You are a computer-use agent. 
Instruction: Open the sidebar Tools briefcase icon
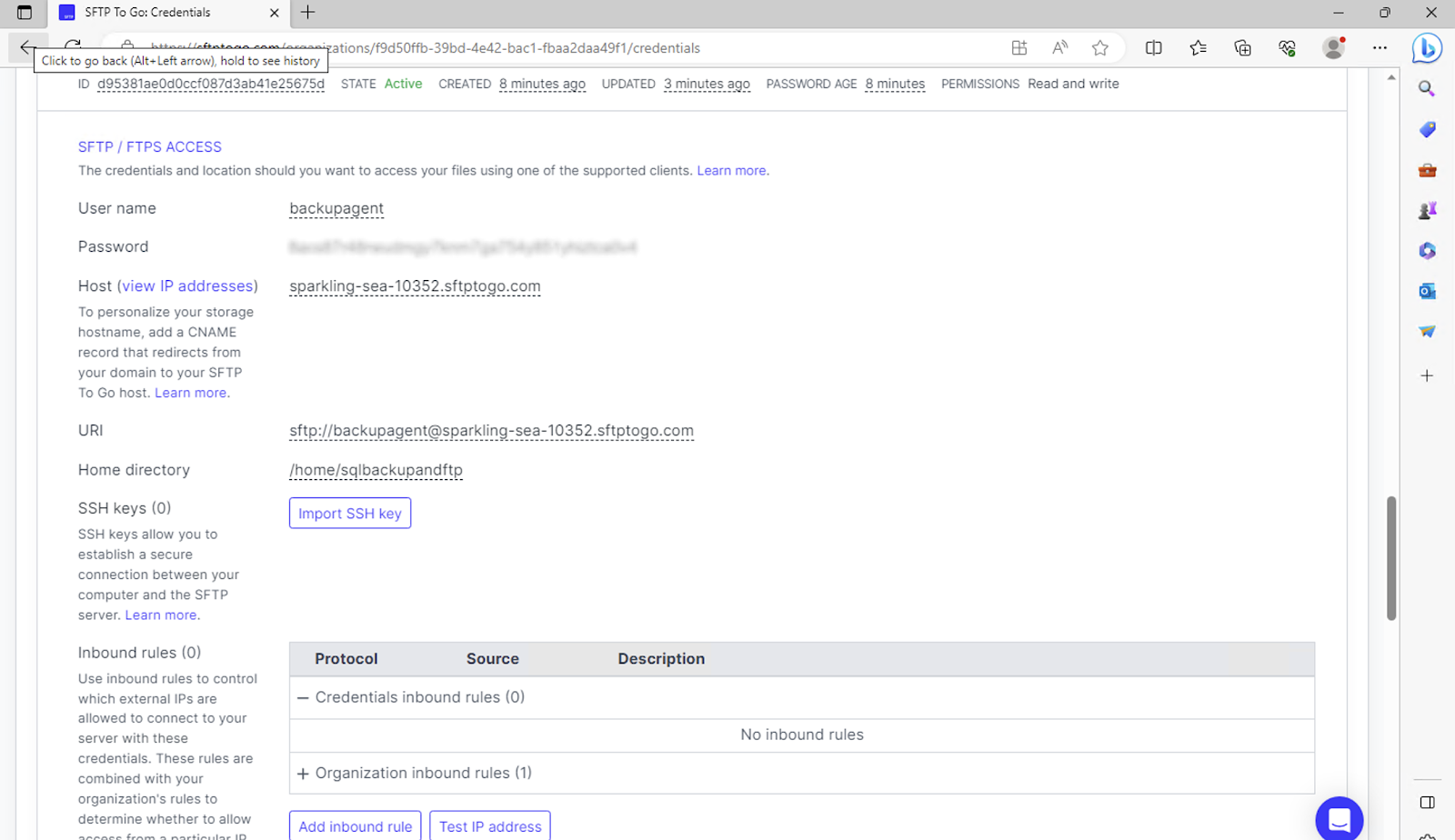coord(1427,170)
